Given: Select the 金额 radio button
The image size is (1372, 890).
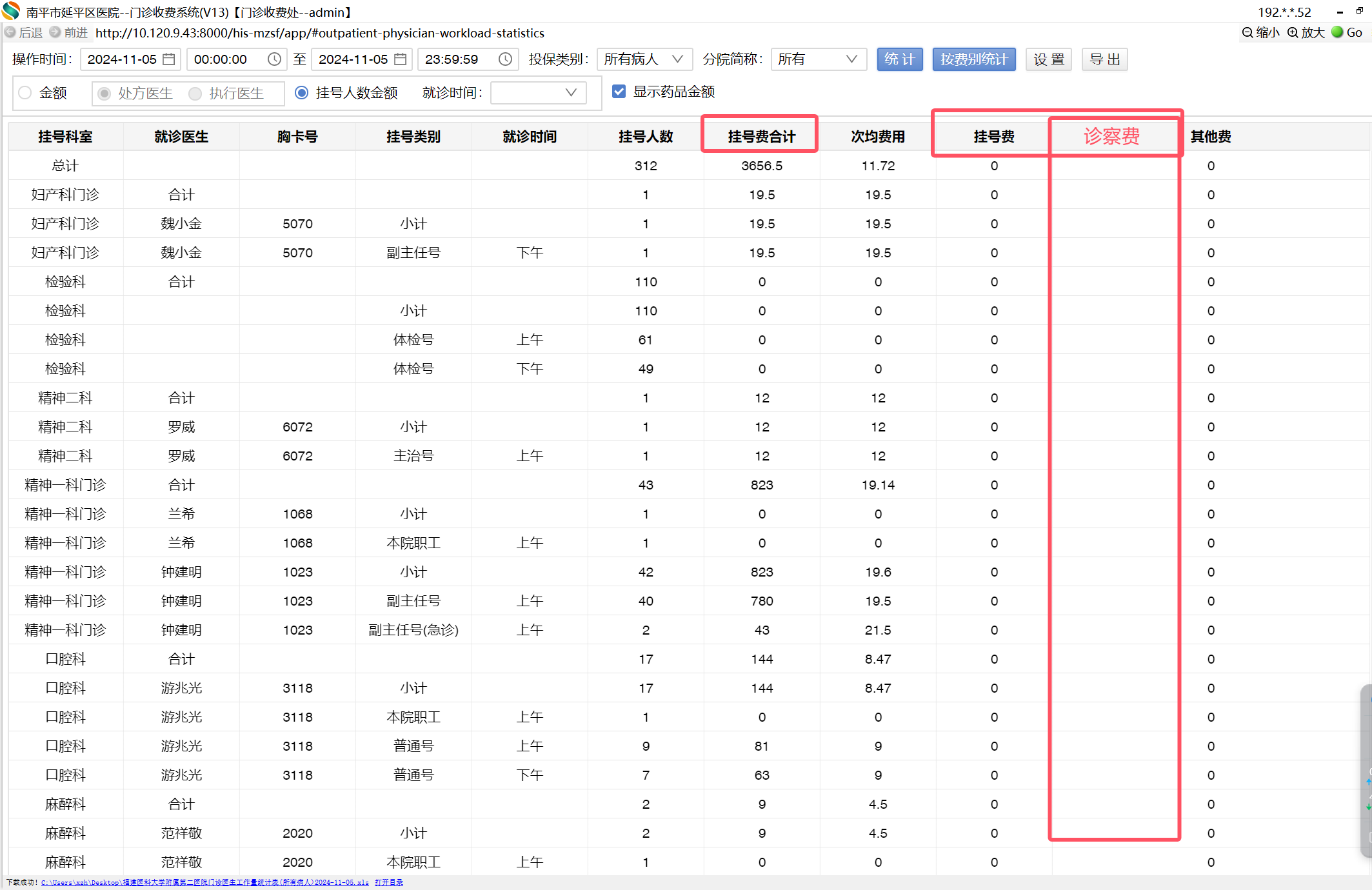Looking at the screenshot, I should click(25, 93).
